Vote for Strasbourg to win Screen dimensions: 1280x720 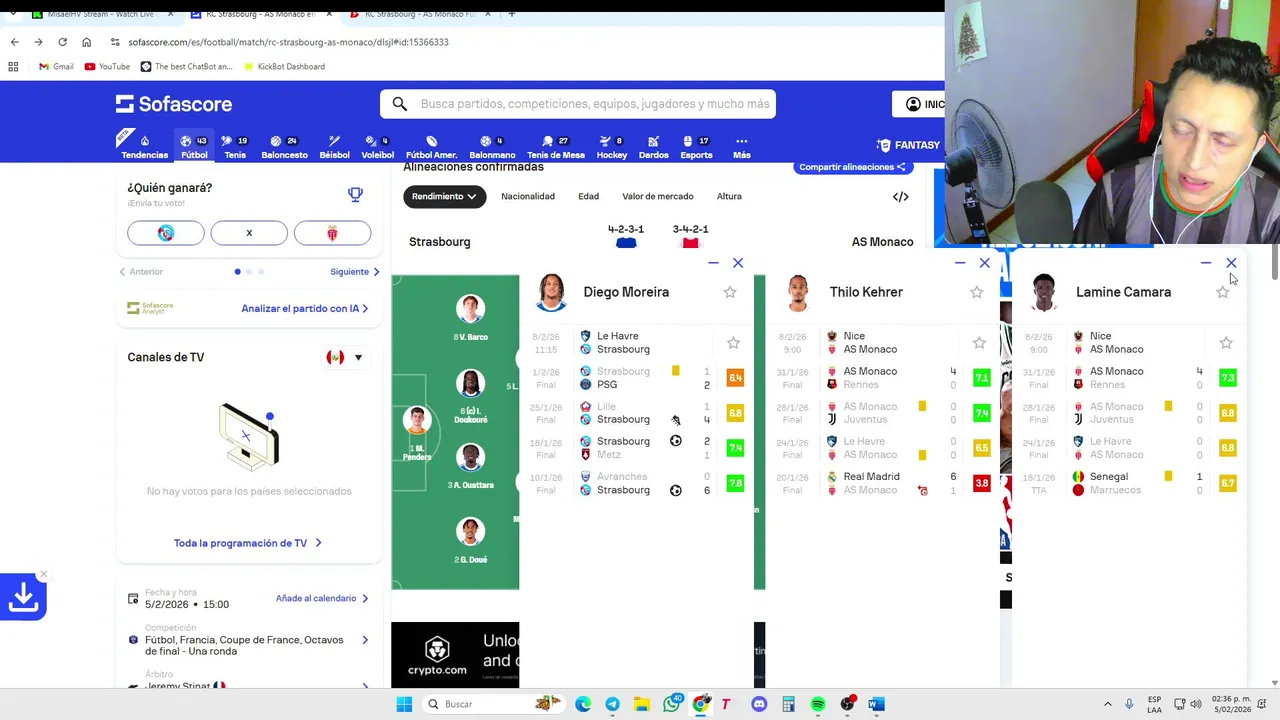point(166,233)
